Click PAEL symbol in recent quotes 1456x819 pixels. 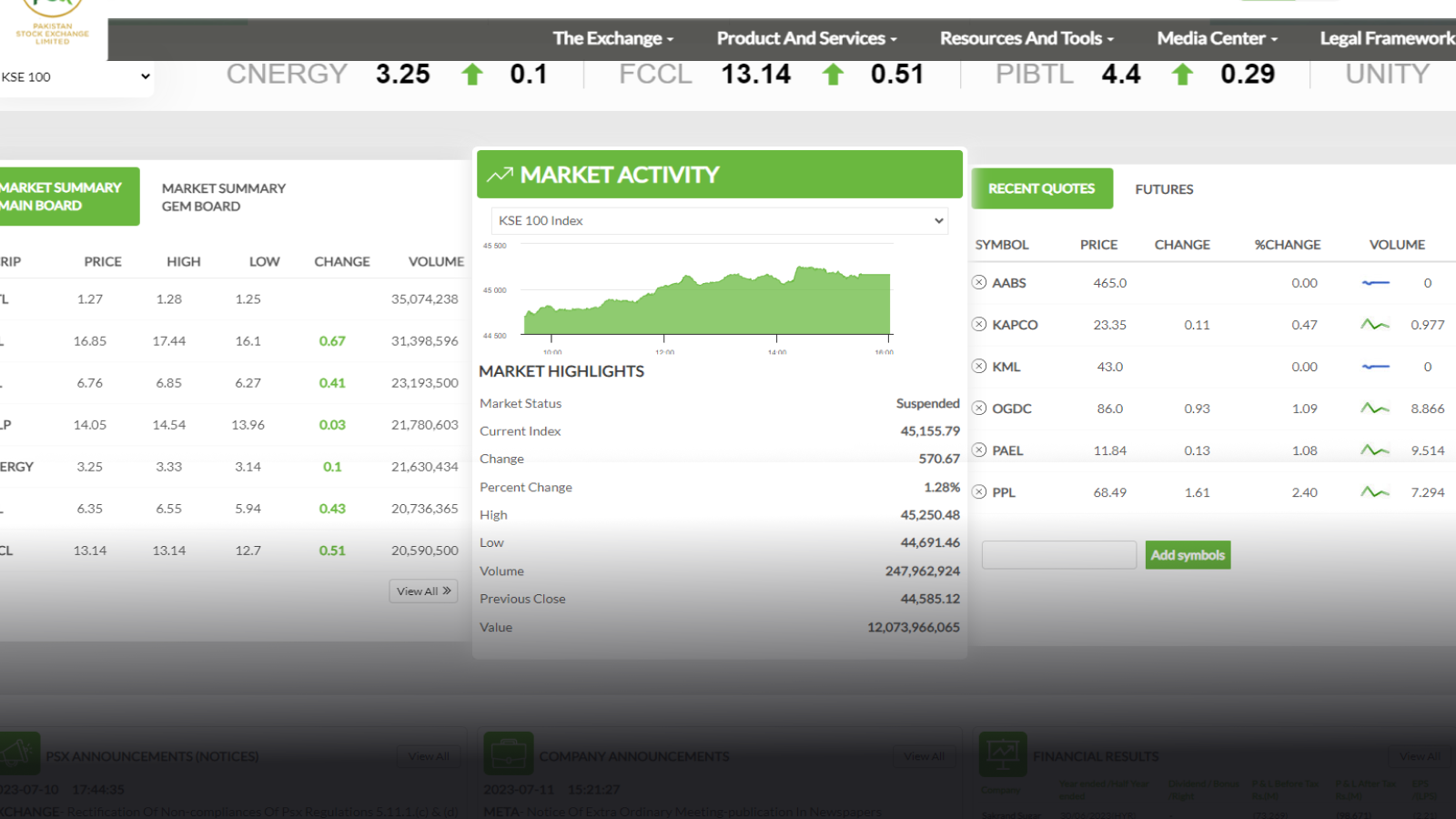(x=1007, y=450)
